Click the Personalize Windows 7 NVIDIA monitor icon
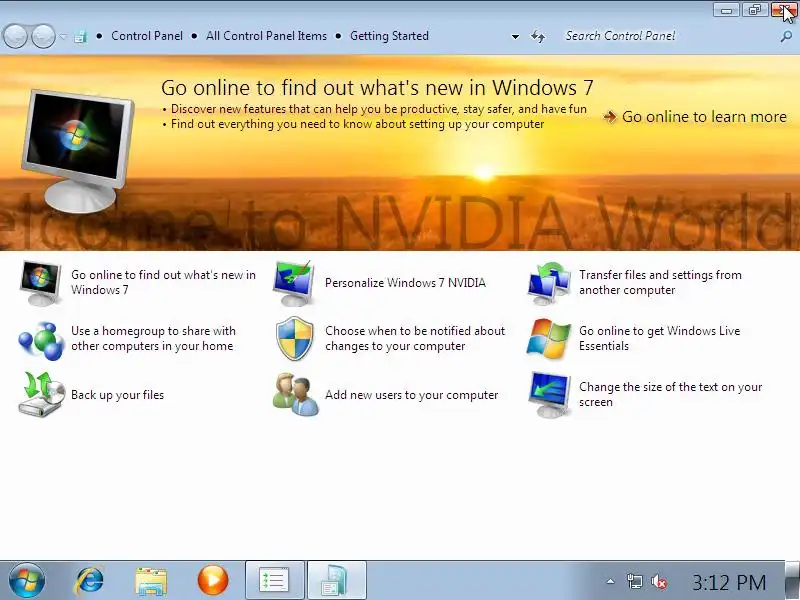Viewport: 800px width, 600px height. (293, 283)
